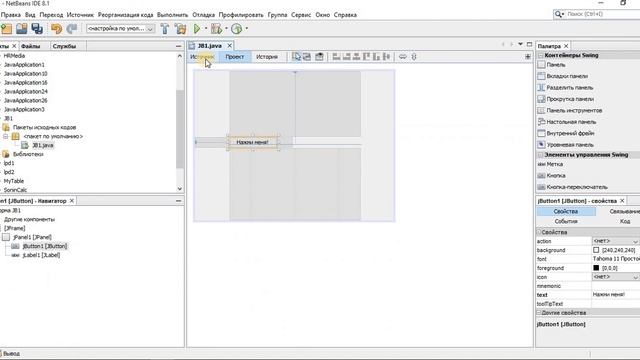Pick Внутренний фрейм from palette
Screen dimensions: 640x360
[x=570, y=133]
